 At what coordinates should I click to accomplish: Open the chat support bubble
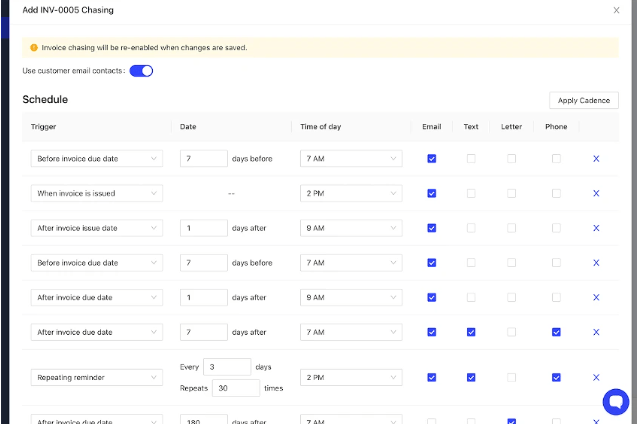[615, 402]
